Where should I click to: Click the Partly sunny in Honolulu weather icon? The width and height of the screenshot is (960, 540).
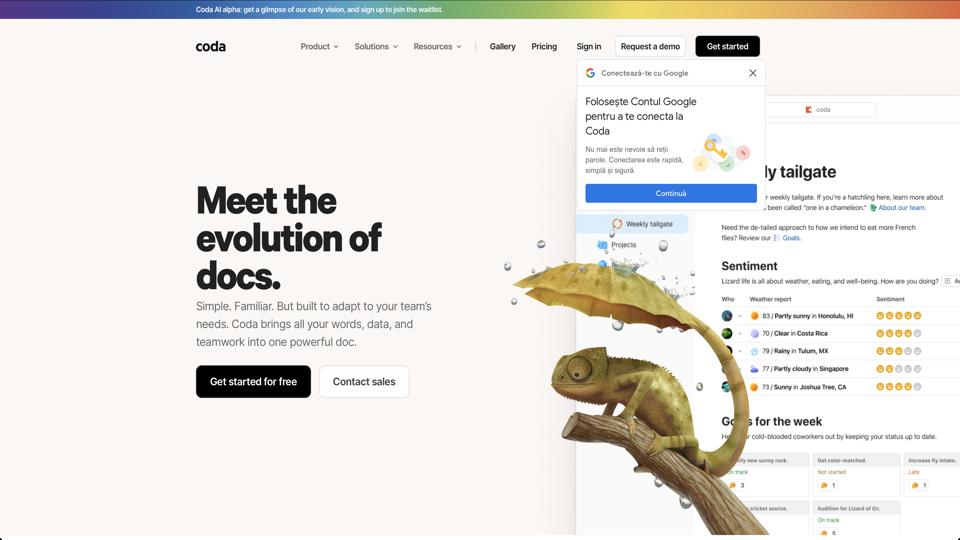755,316
